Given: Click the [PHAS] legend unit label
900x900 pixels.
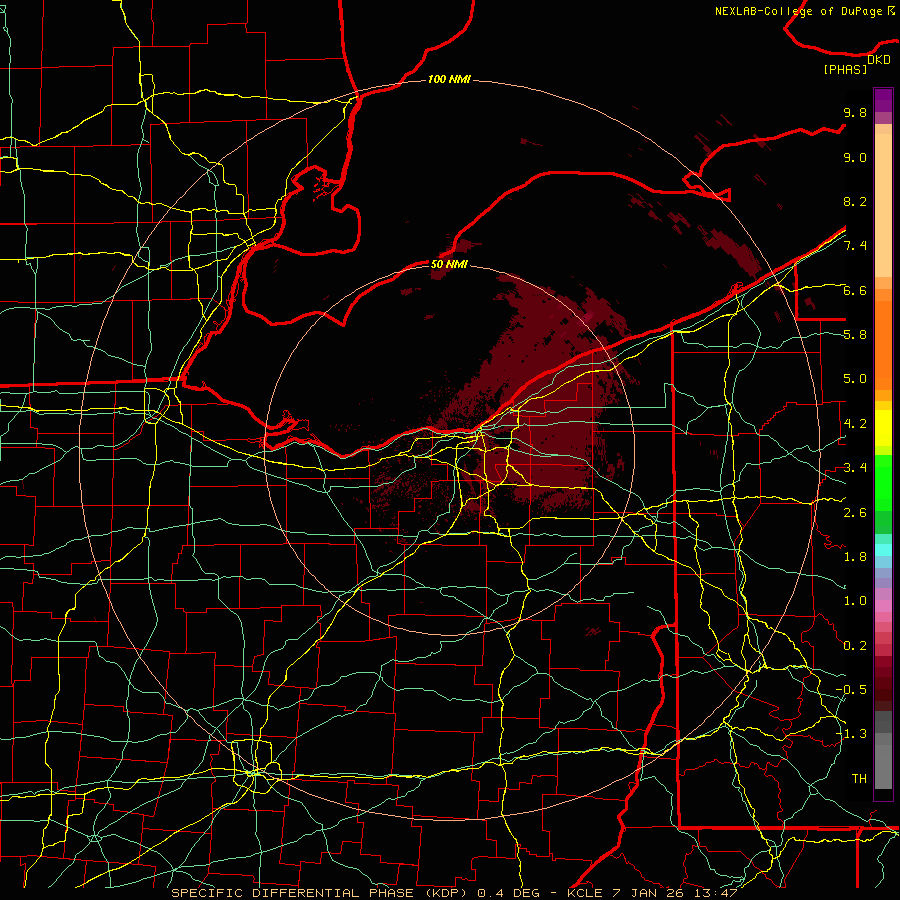Looking at the screenshot, I should pos(845,69).
